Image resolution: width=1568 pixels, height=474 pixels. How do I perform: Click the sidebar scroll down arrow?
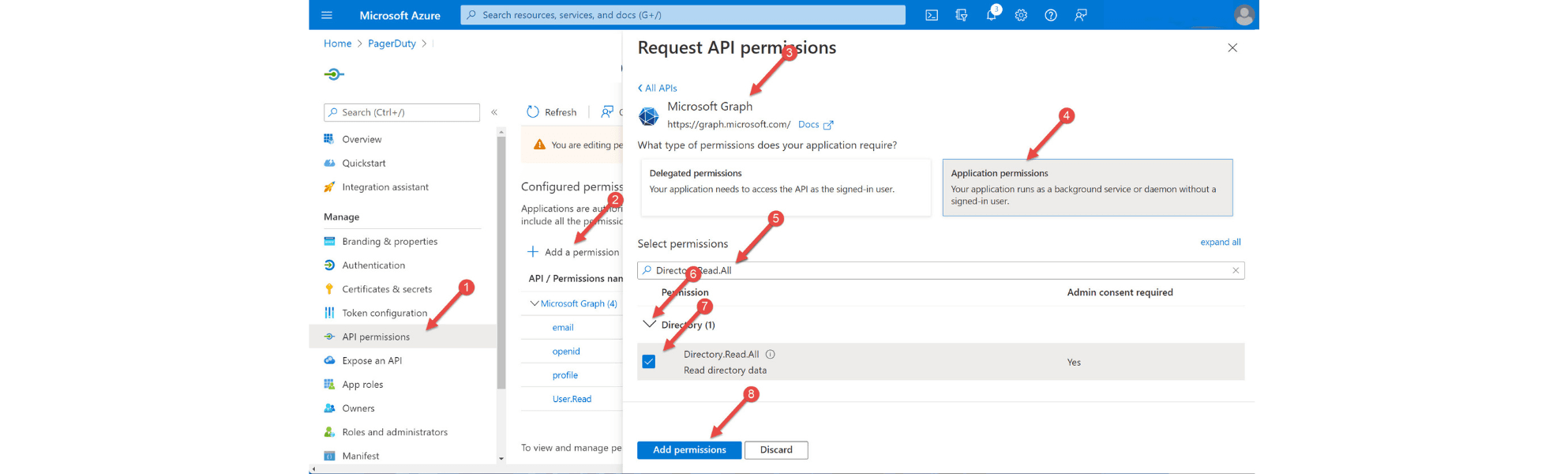[x=501, y=459]
